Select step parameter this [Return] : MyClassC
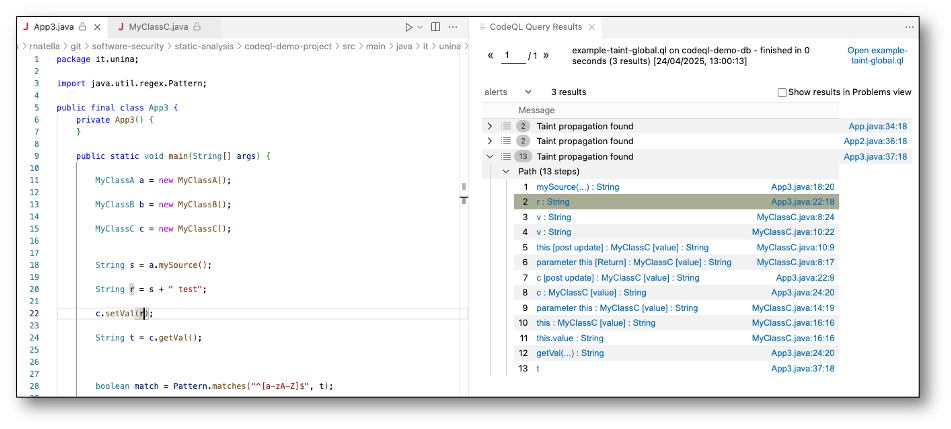This screenshot has width=951, height=429. click(x=634, y=263)
